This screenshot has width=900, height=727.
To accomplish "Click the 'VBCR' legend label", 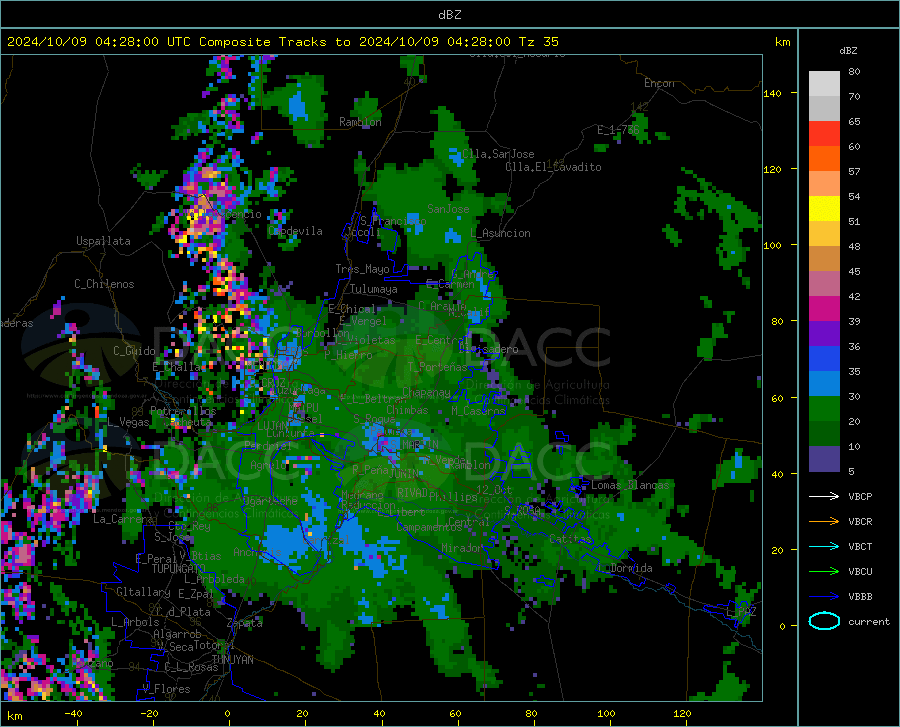I will coord(860,521).
